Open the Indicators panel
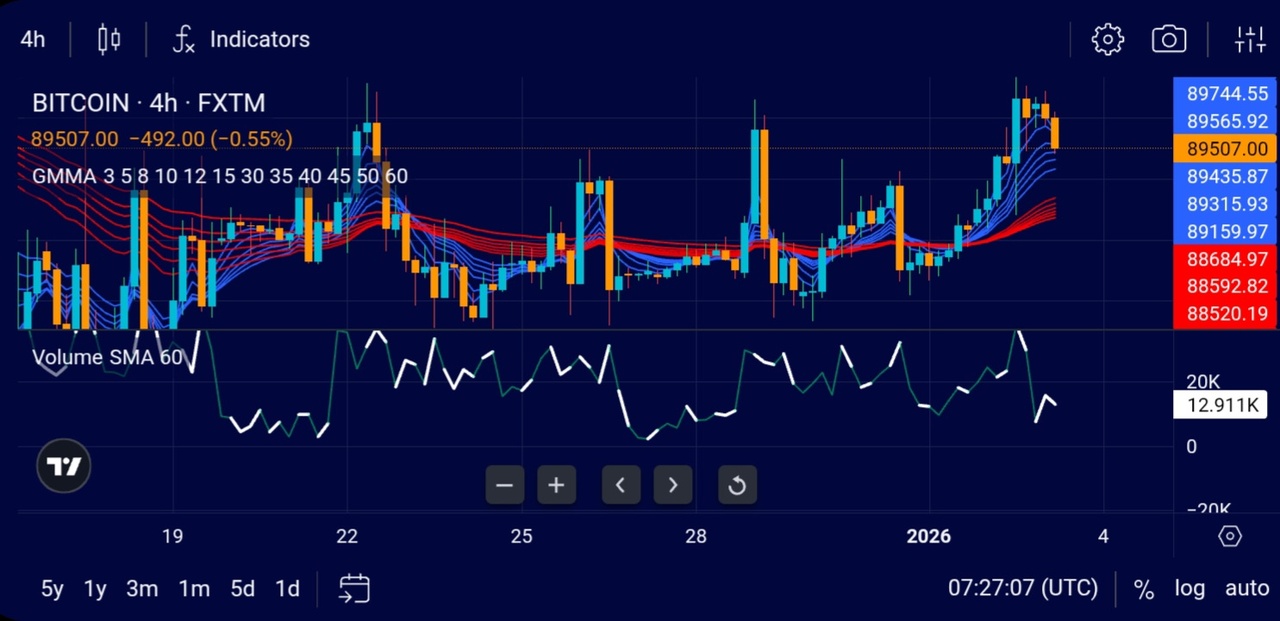This screenshot has height=621, width=1280. pyautogui.click(x=241, y=40)
